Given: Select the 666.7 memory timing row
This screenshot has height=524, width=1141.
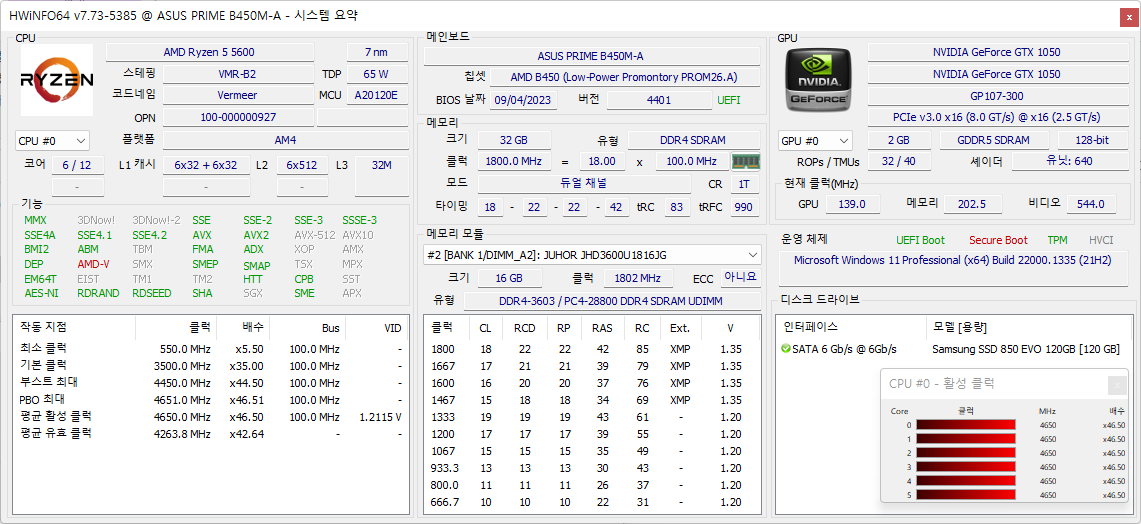Looking at the screenshot, I should (592, 502).
